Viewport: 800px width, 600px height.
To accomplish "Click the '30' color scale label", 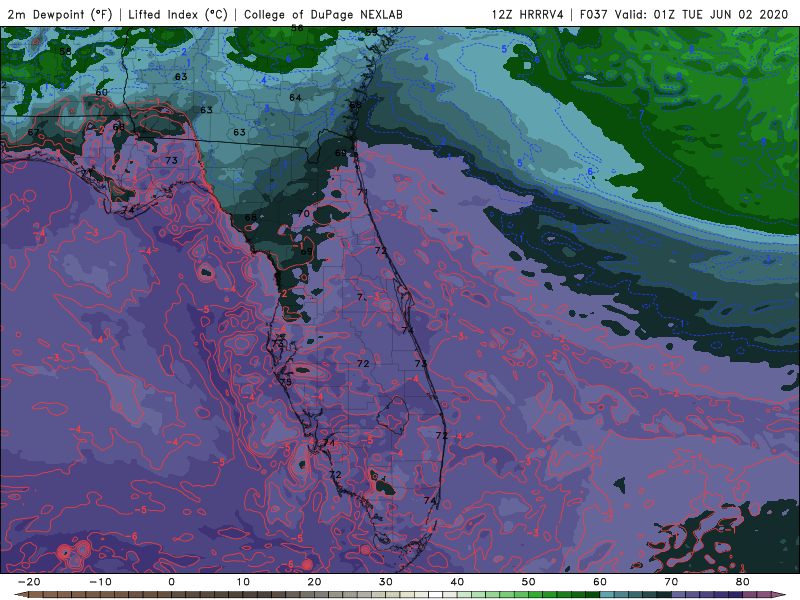I will click(x=386, y=582).
